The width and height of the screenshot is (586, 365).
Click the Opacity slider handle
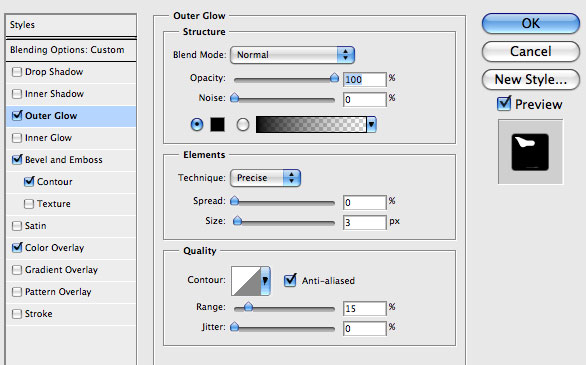click(x=334, y=78)
